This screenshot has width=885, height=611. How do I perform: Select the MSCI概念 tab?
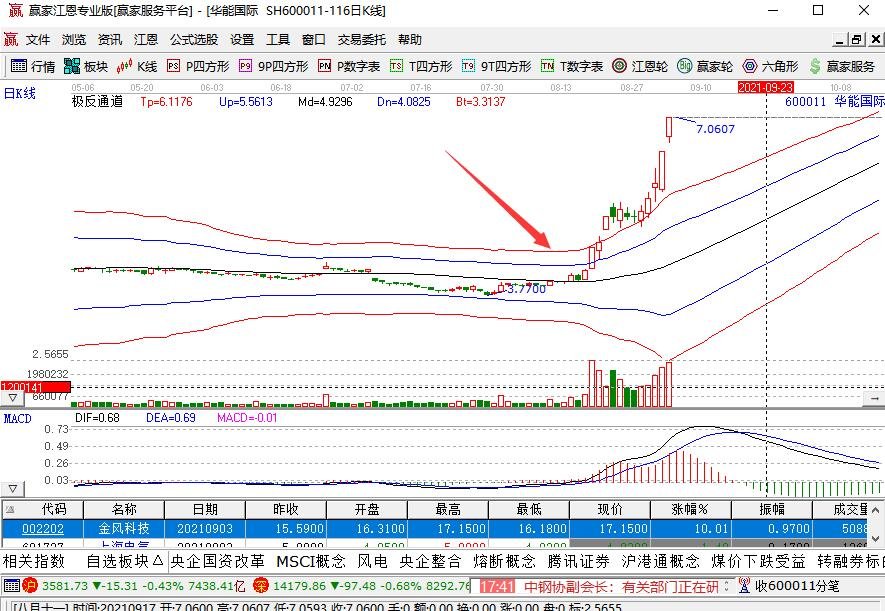310,561
